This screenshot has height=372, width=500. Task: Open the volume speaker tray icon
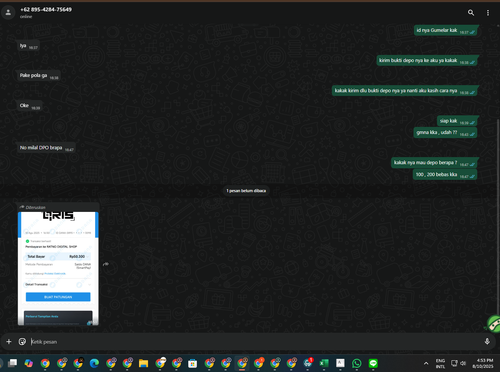pyautogui.click(x=463, y=363)
